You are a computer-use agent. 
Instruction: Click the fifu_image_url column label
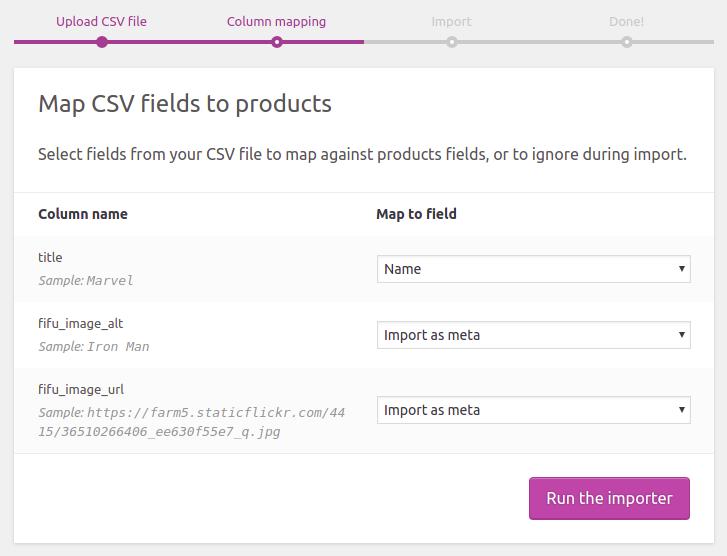click(x=81, y=390)
